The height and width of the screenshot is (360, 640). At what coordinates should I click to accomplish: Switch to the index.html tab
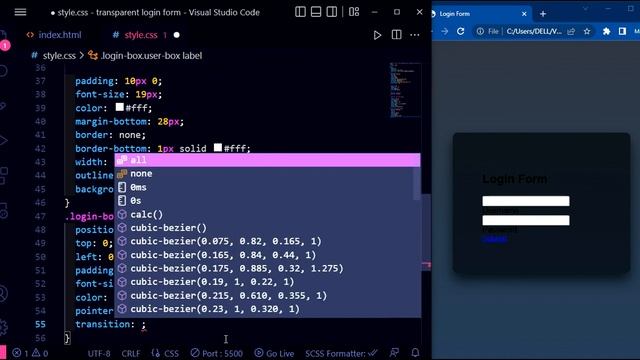pos(54,35)
